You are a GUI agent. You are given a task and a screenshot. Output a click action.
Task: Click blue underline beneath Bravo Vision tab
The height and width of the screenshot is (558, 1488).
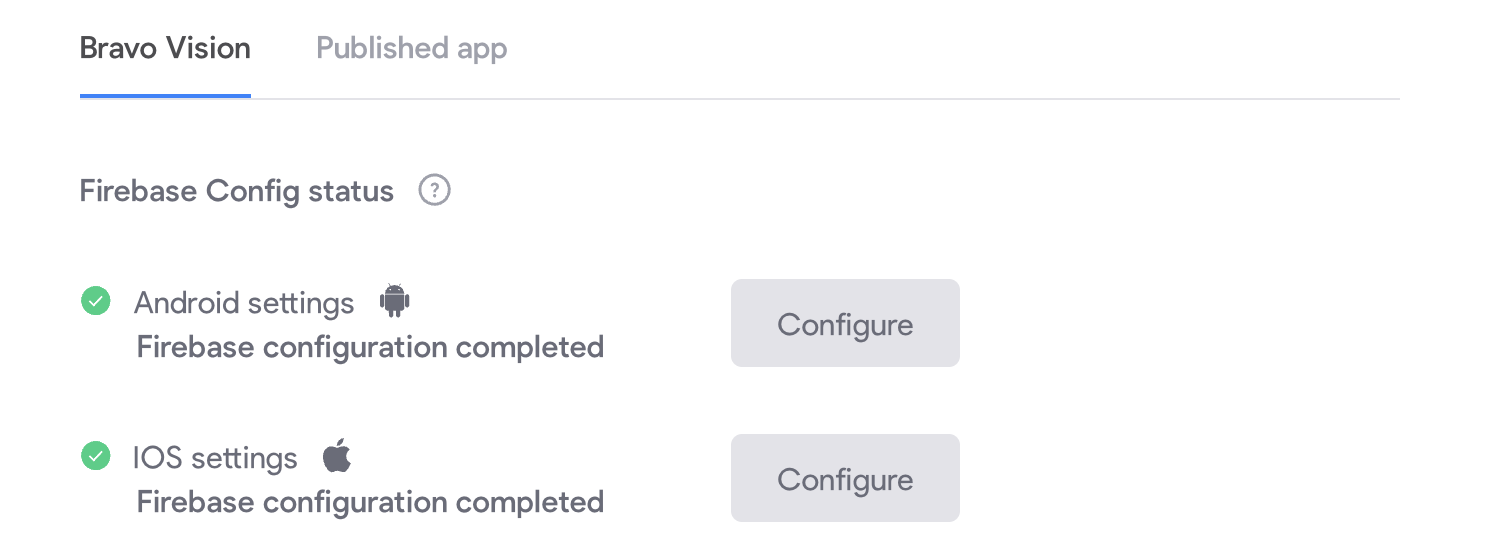165,96
